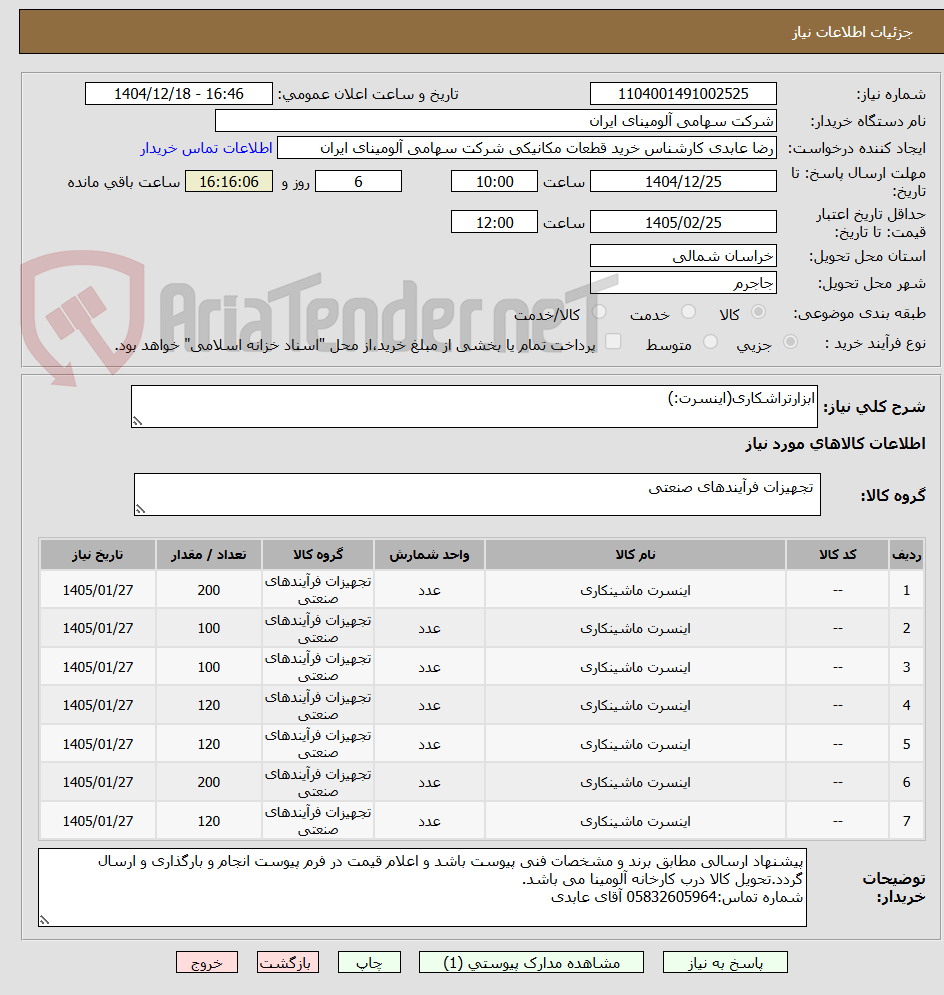
Task: Click the city field جاجرم
Action: tap(683, 282)
